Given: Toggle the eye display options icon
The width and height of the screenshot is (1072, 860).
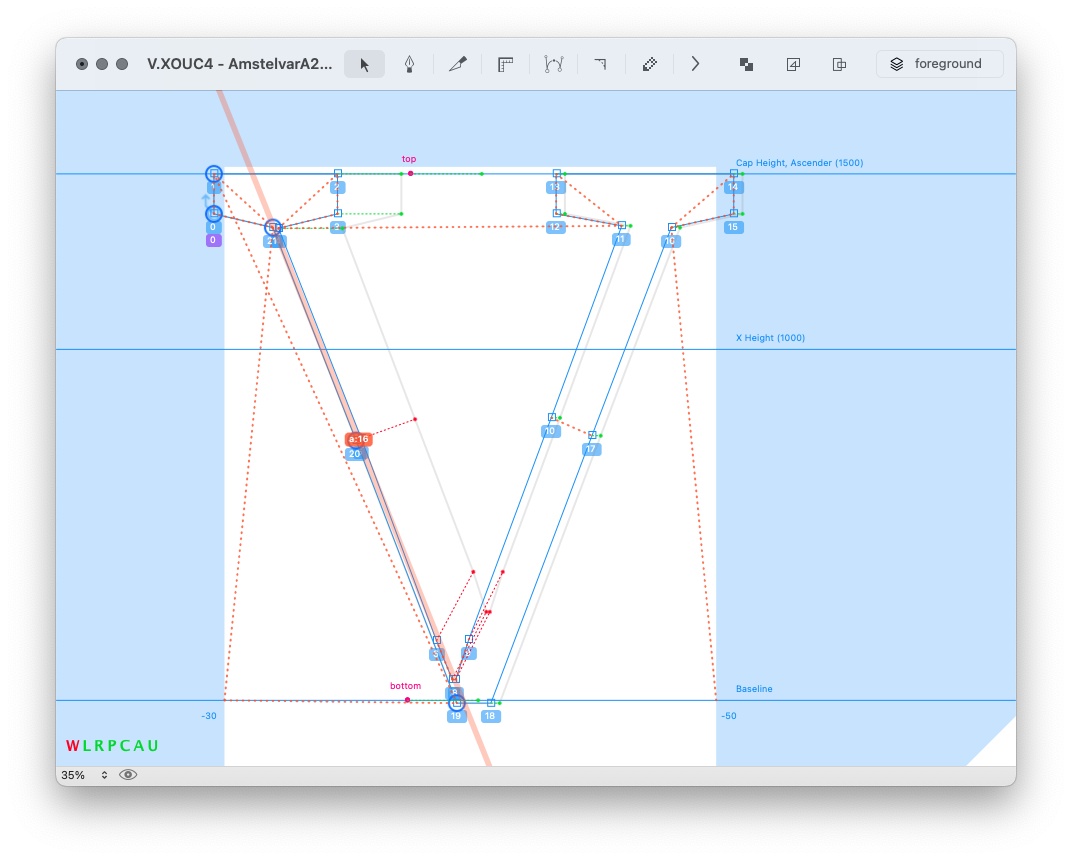Looking at the screenshot, I should (128, 775).
